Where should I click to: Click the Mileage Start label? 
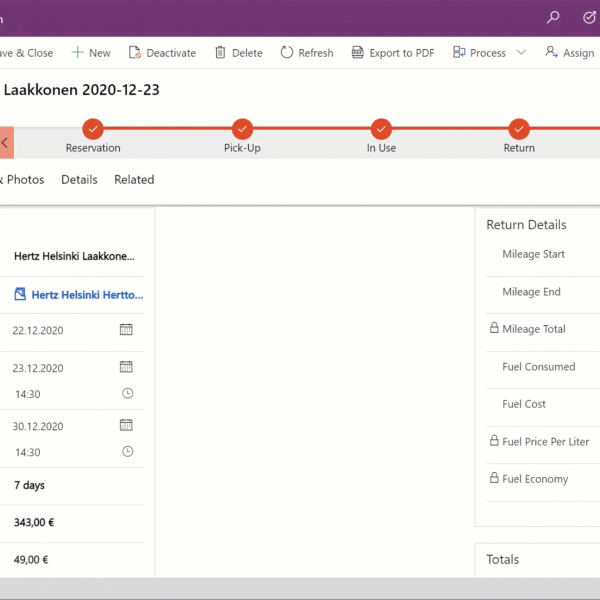tap(533, 254)
